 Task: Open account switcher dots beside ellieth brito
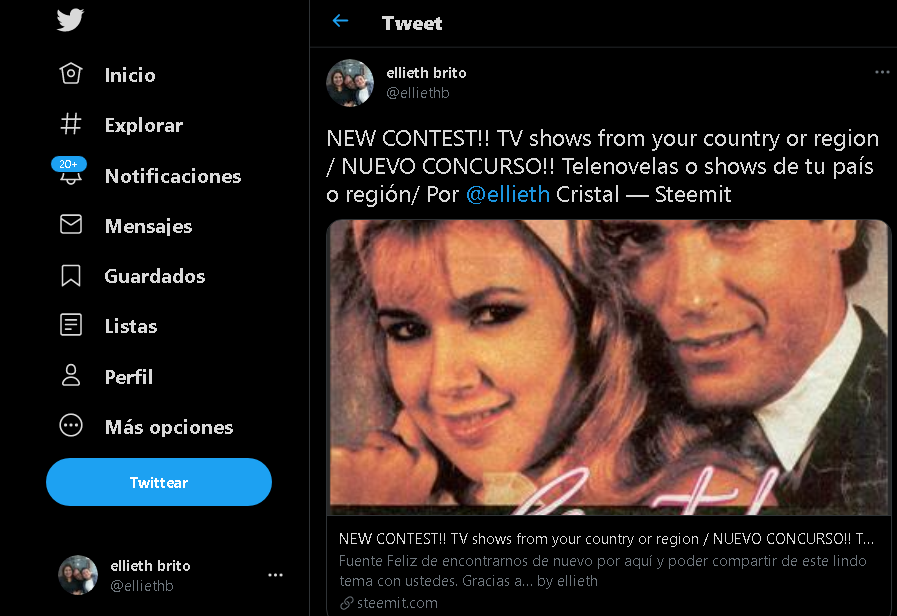[x=275, y=575]
